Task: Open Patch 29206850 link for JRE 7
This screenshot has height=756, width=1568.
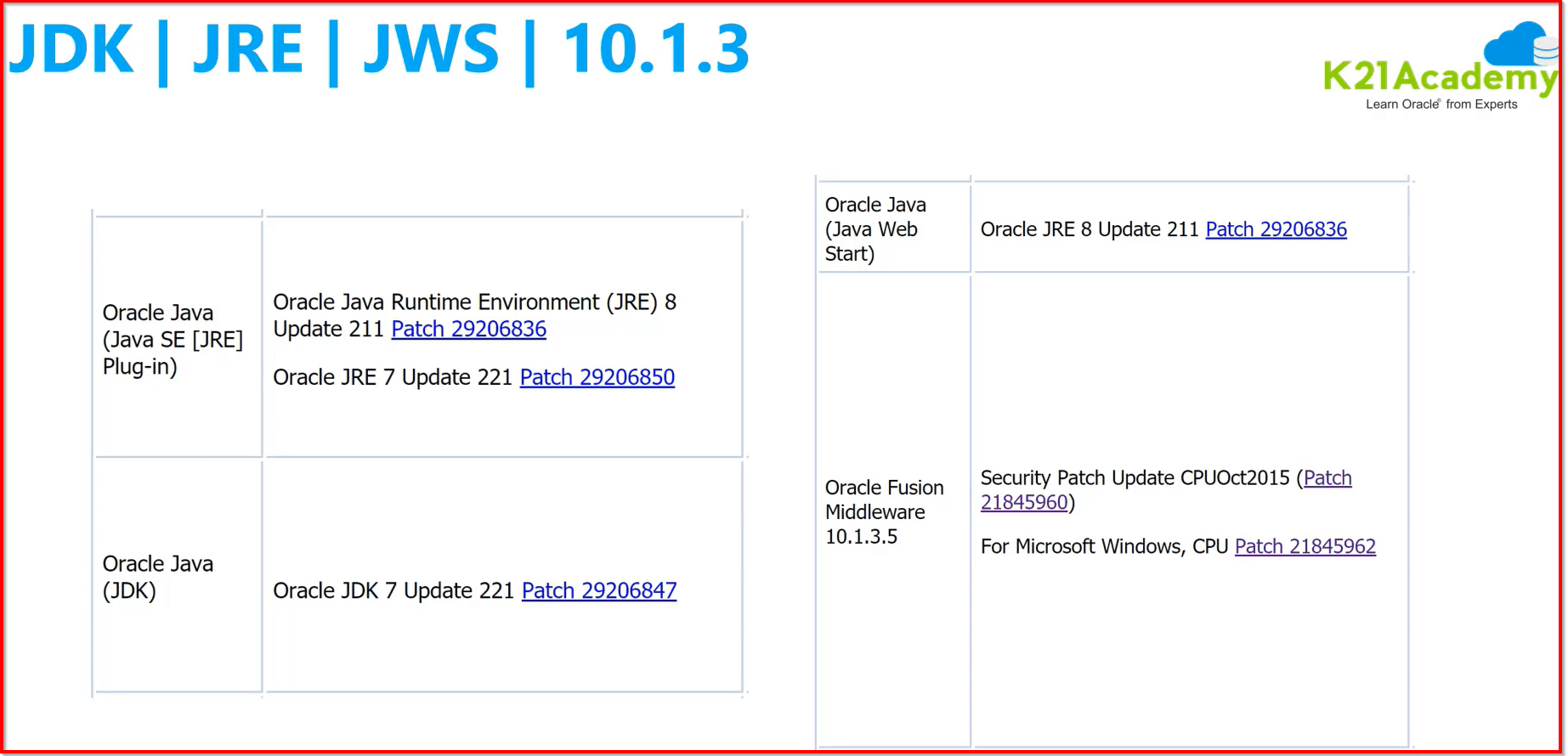Action: (597, 377)
